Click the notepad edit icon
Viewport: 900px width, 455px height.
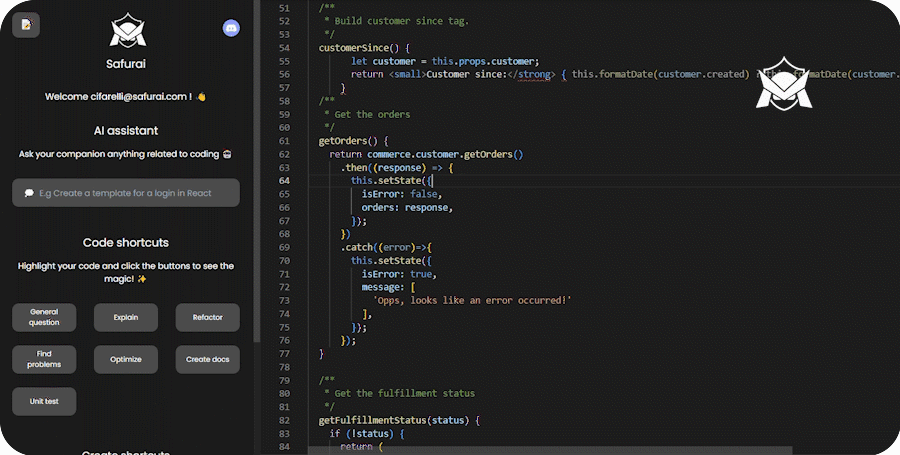[27, 25]
